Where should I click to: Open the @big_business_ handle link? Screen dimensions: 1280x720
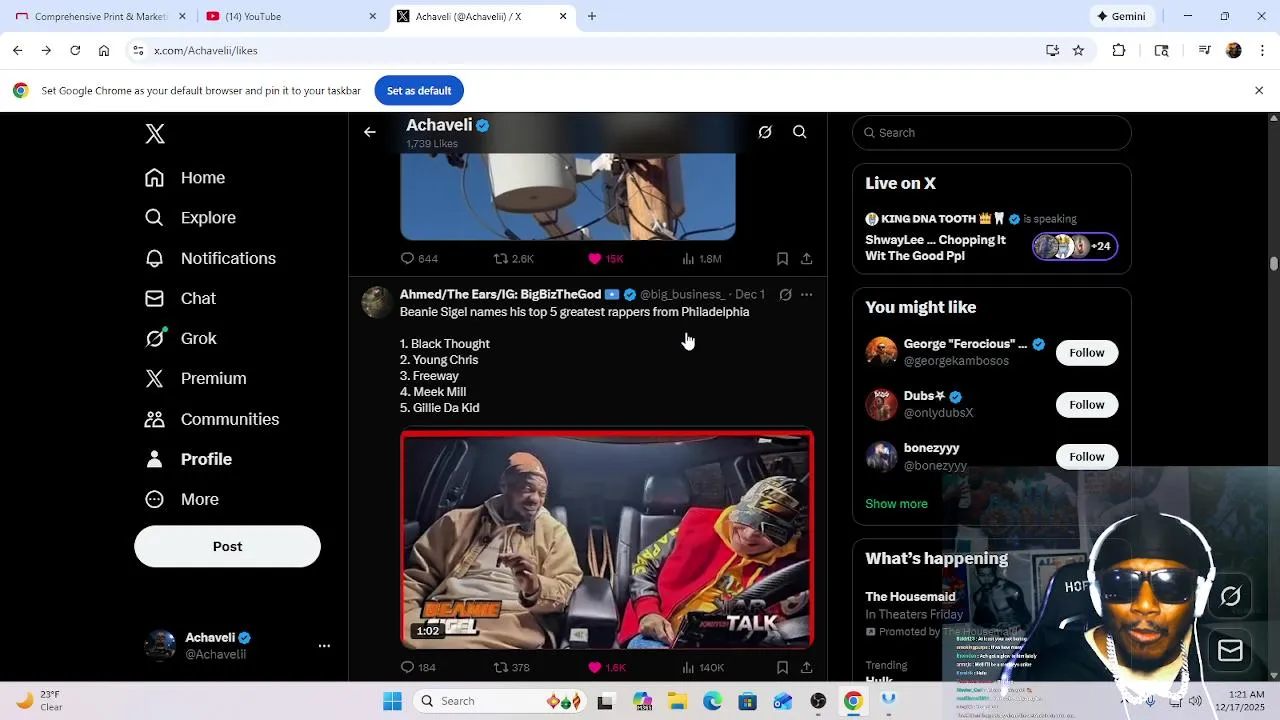pos(683,294)
